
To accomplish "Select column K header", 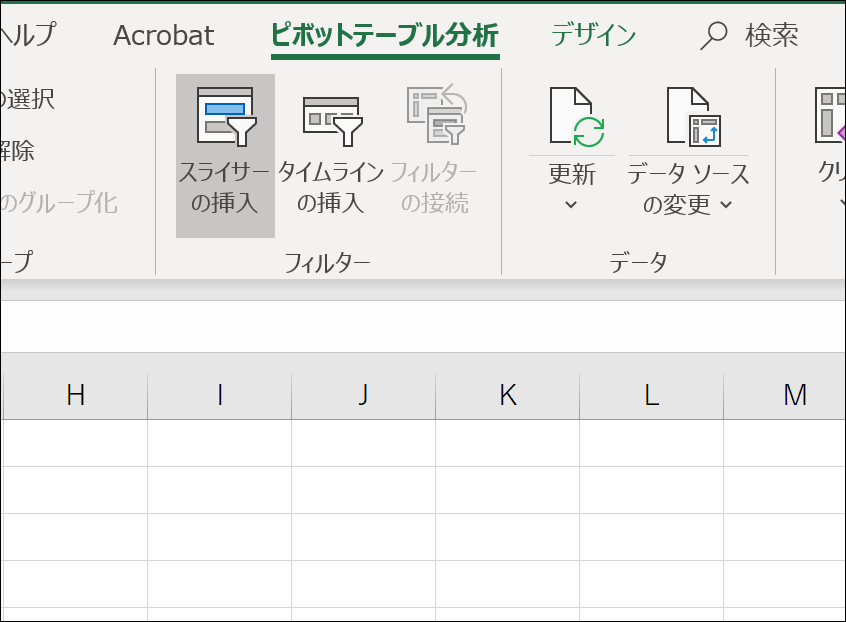I will [x=508, y=395].
